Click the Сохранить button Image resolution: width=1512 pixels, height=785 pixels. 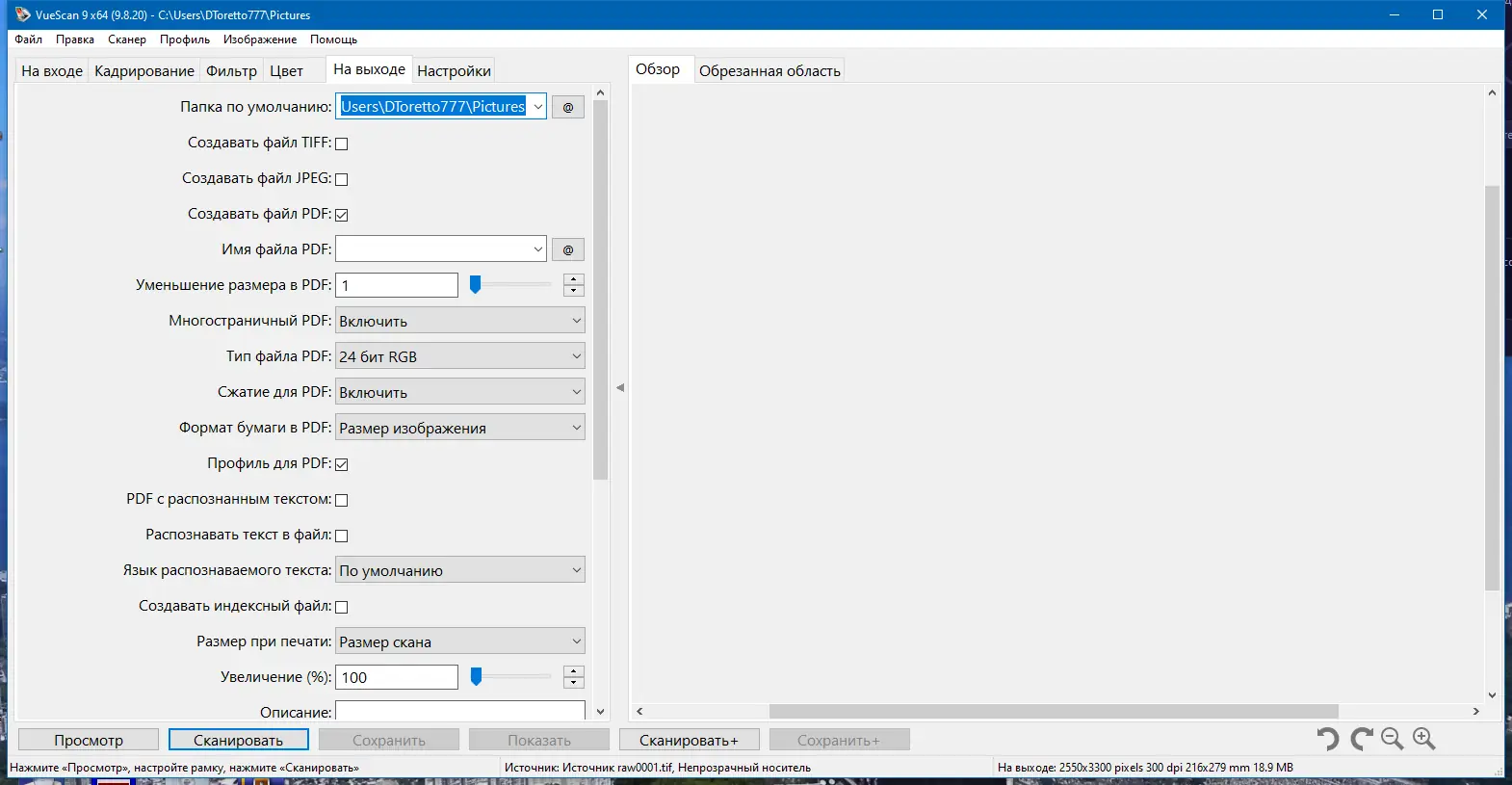pyautogui.click(x=389, y=740)
